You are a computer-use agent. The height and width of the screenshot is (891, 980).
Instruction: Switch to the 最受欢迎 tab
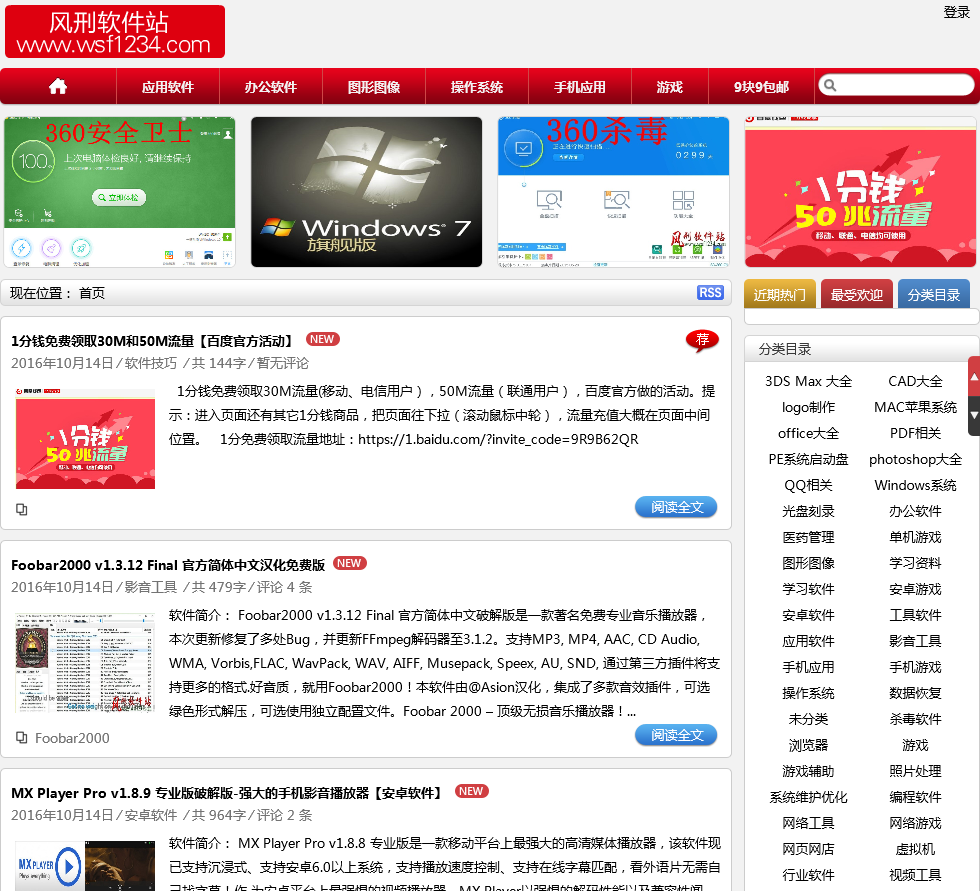point(857,295)
